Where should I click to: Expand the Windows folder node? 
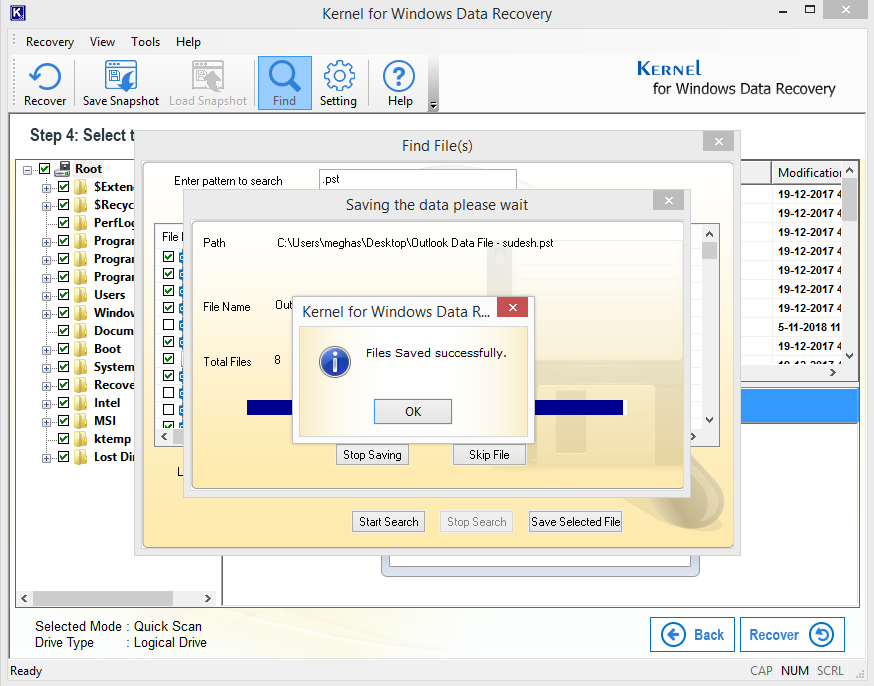coord(46,314)
